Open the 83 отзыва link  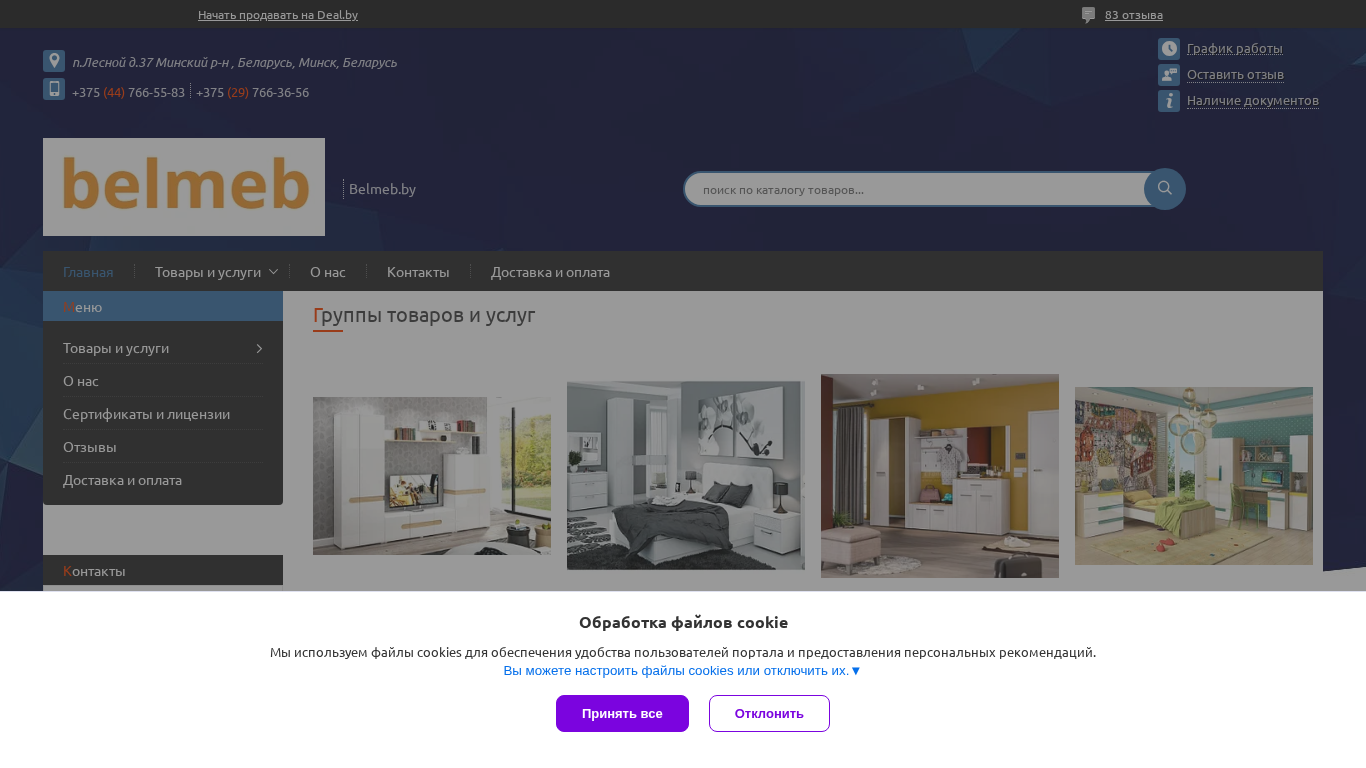[1134, 15]
